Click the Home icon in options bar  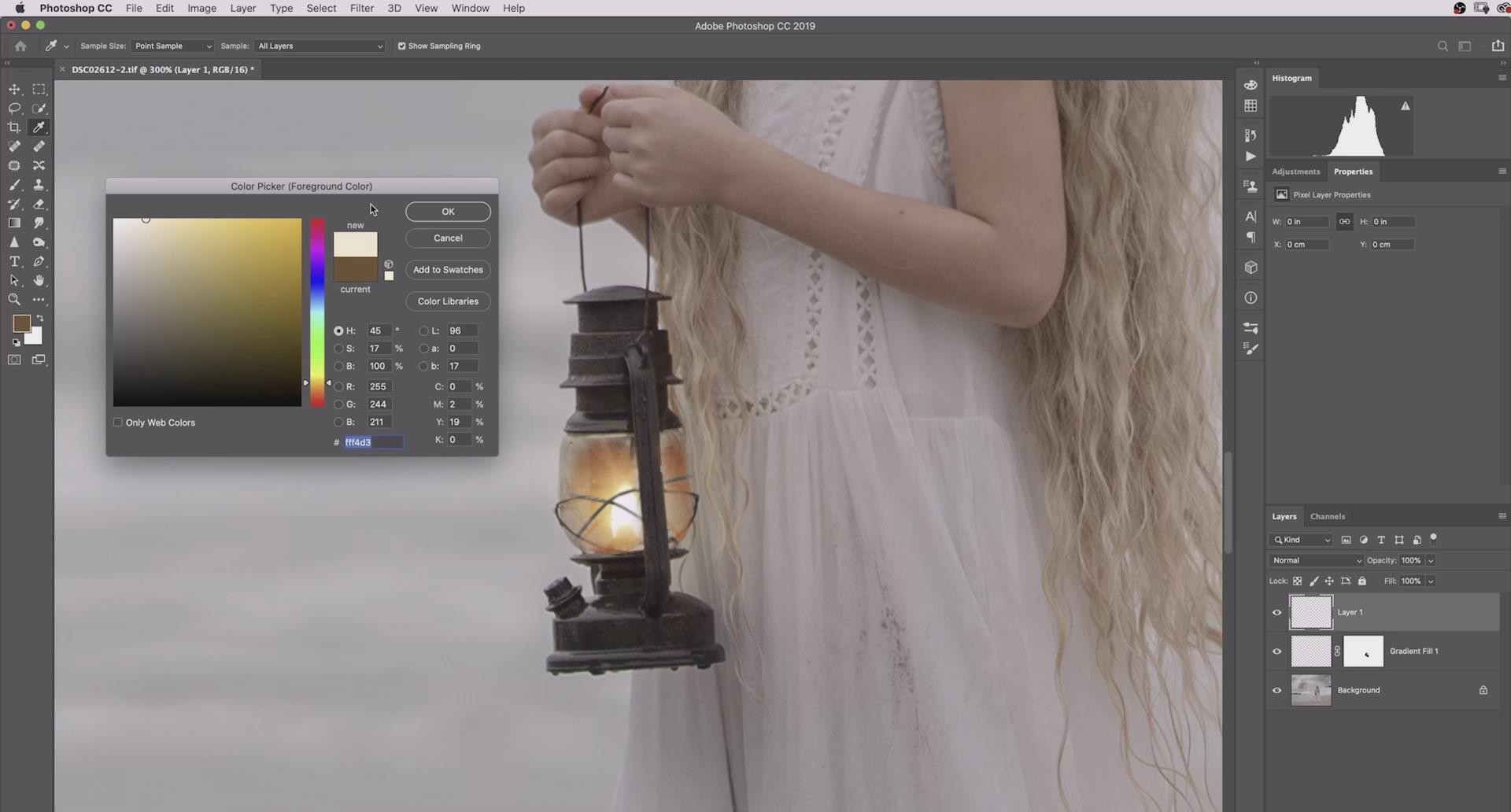[20, 46]
